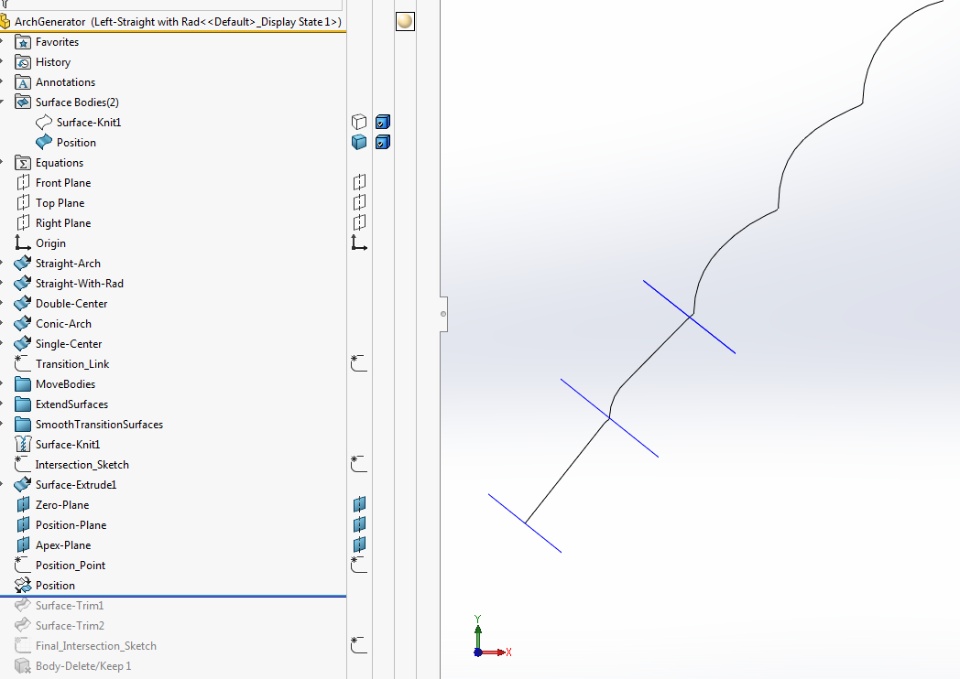Viewport: 960px width, 679px height.
Task: Toggle Final_Intersection_Sketch visibility in display pane
Action: 359,645
